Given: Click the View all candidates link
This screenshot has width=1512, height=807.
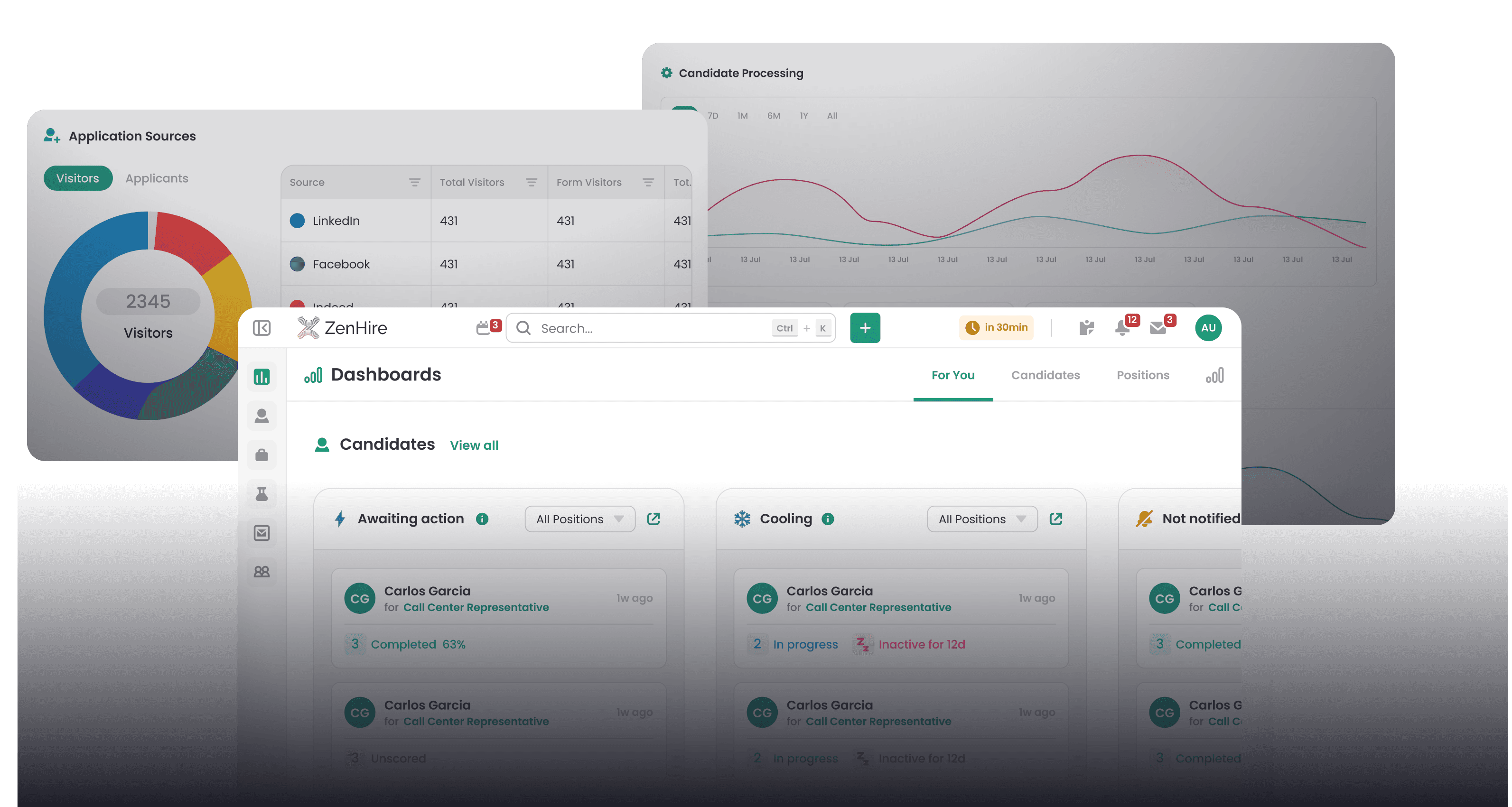Looking at the screenshot, I should click(474, 445).
